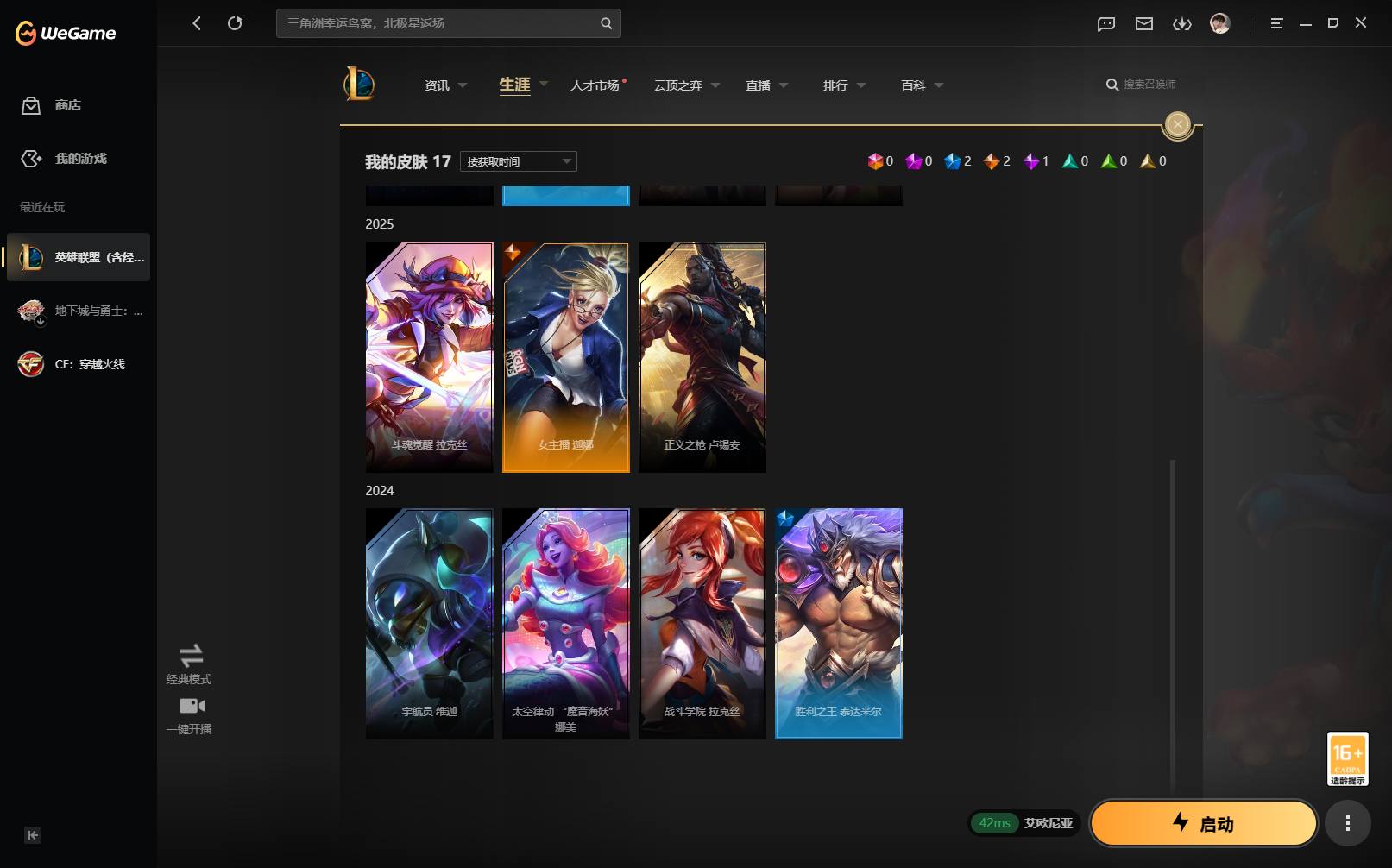Viewport: 1392px width, 868px height.
Task: Open the download manager icon
Action: 1182,23
